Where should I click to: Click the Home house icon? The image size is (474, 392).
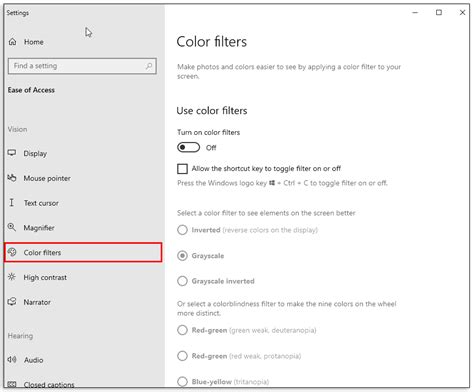[x=12, y=42]
